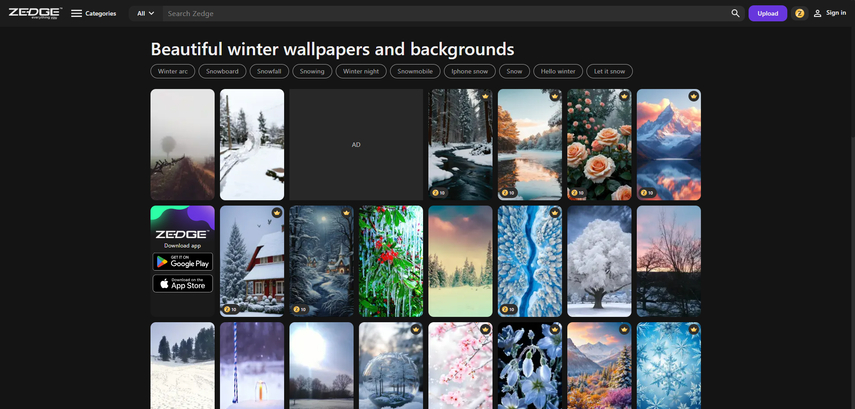The image size is (855, 409).
Task: Choose the Snow tag
Action: [x=514, y=71]
